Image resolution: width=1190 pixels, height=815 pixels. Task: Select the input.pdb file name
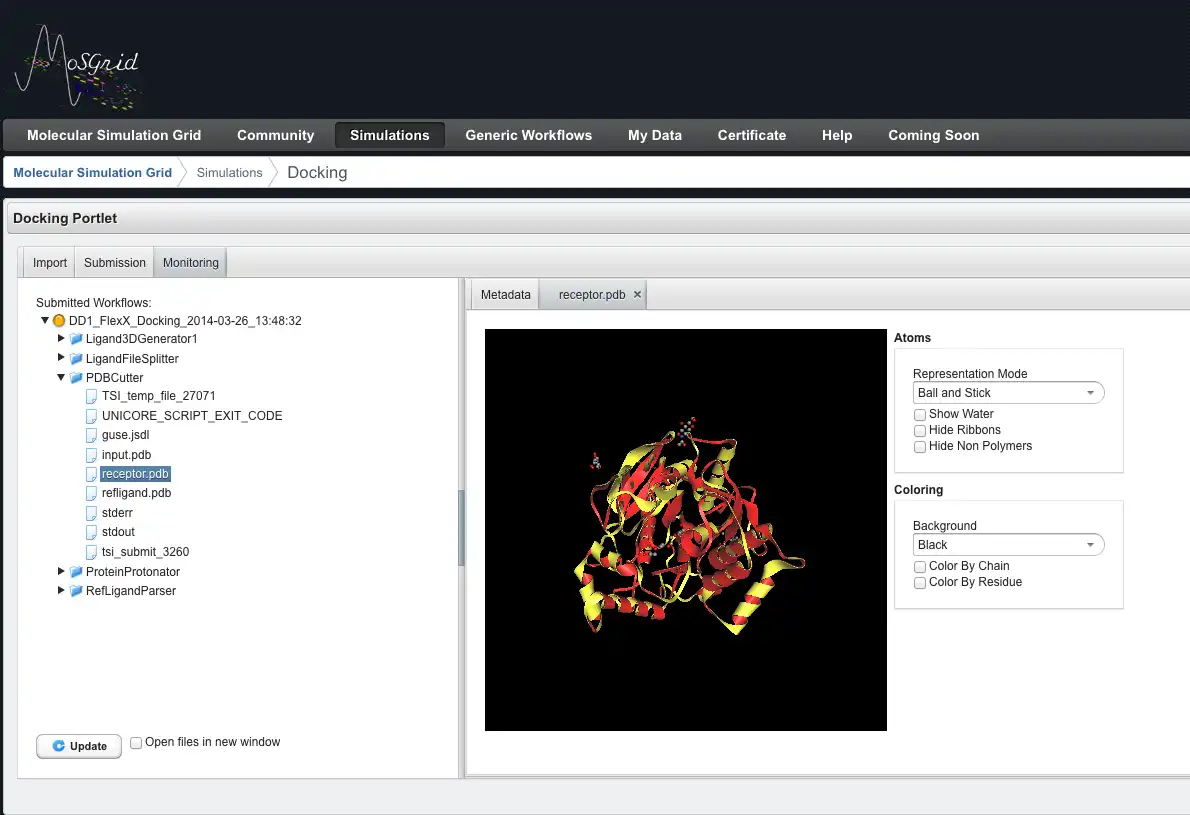(127, 455)
